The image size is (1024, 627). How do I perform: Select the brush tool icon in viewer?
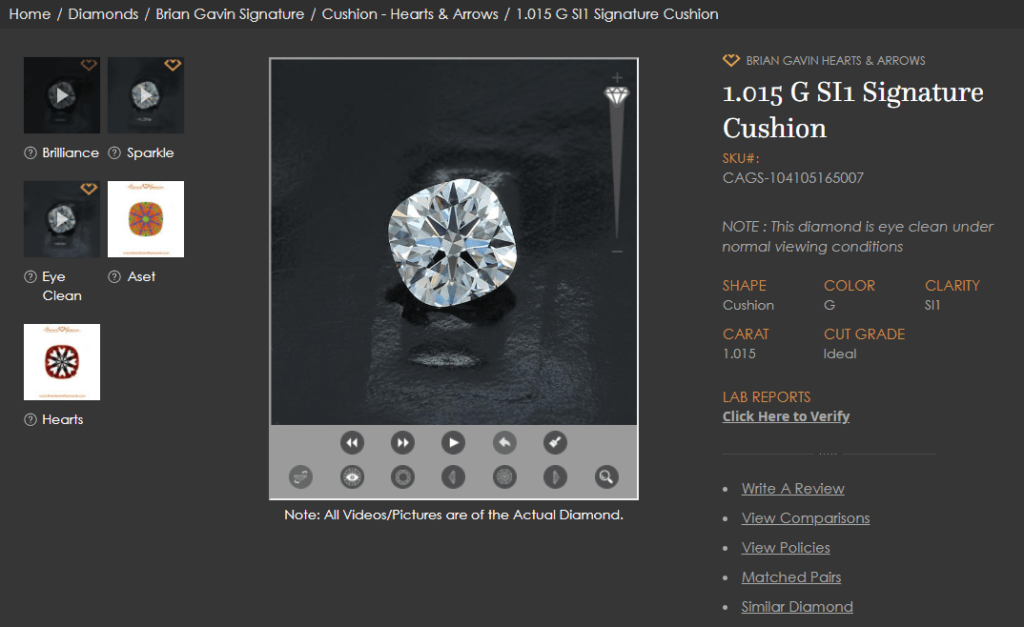click(555, 443)
